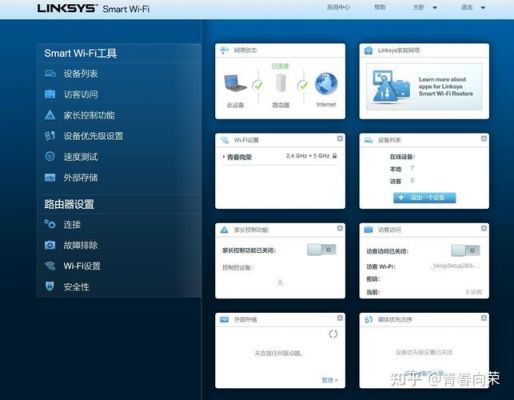Open 家长控制功能 in the sidebar

(89, 115)
